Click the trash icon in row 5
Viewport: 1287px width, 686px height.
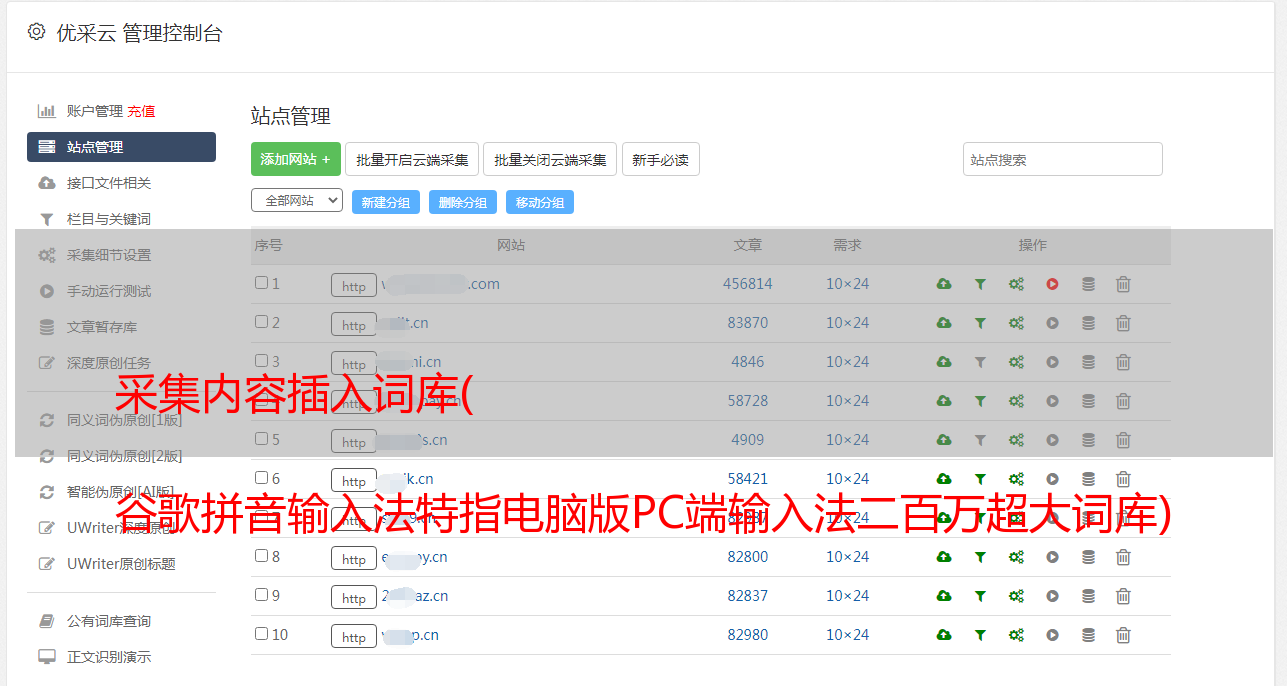1123,440
